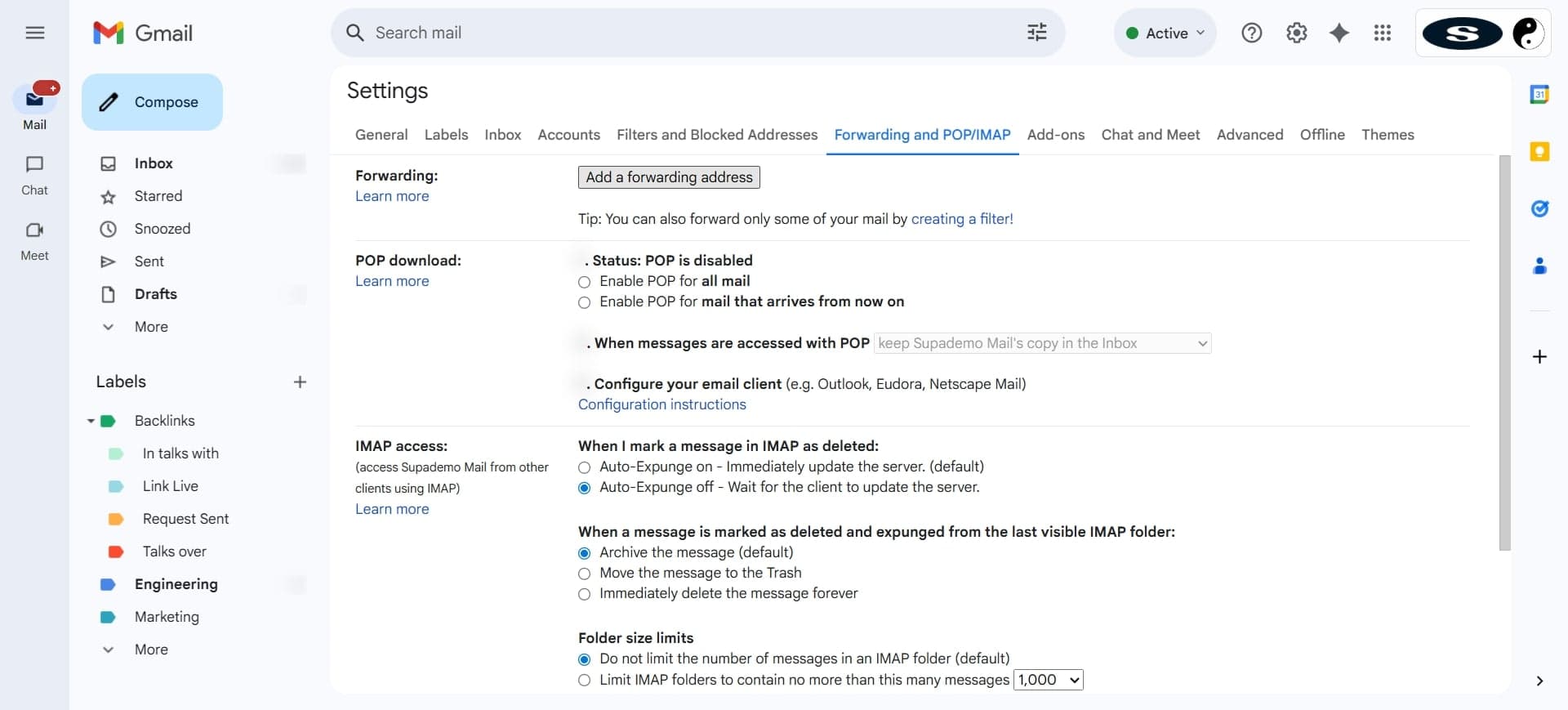Screen dimensions: 1568x710
Task: Open the account avatar menu
Action: pos(1528,33)
